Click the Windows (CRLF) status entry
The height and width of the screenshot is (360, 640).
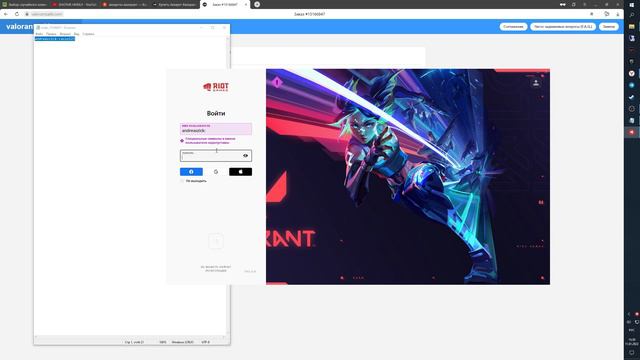(x=182, y=342)
